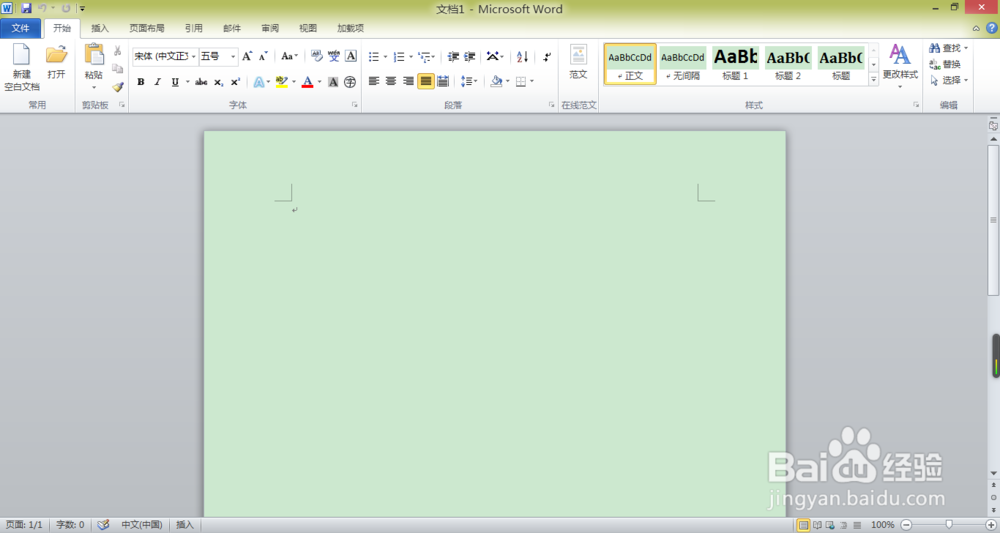Toggle Bold formatting

(140, 82)
